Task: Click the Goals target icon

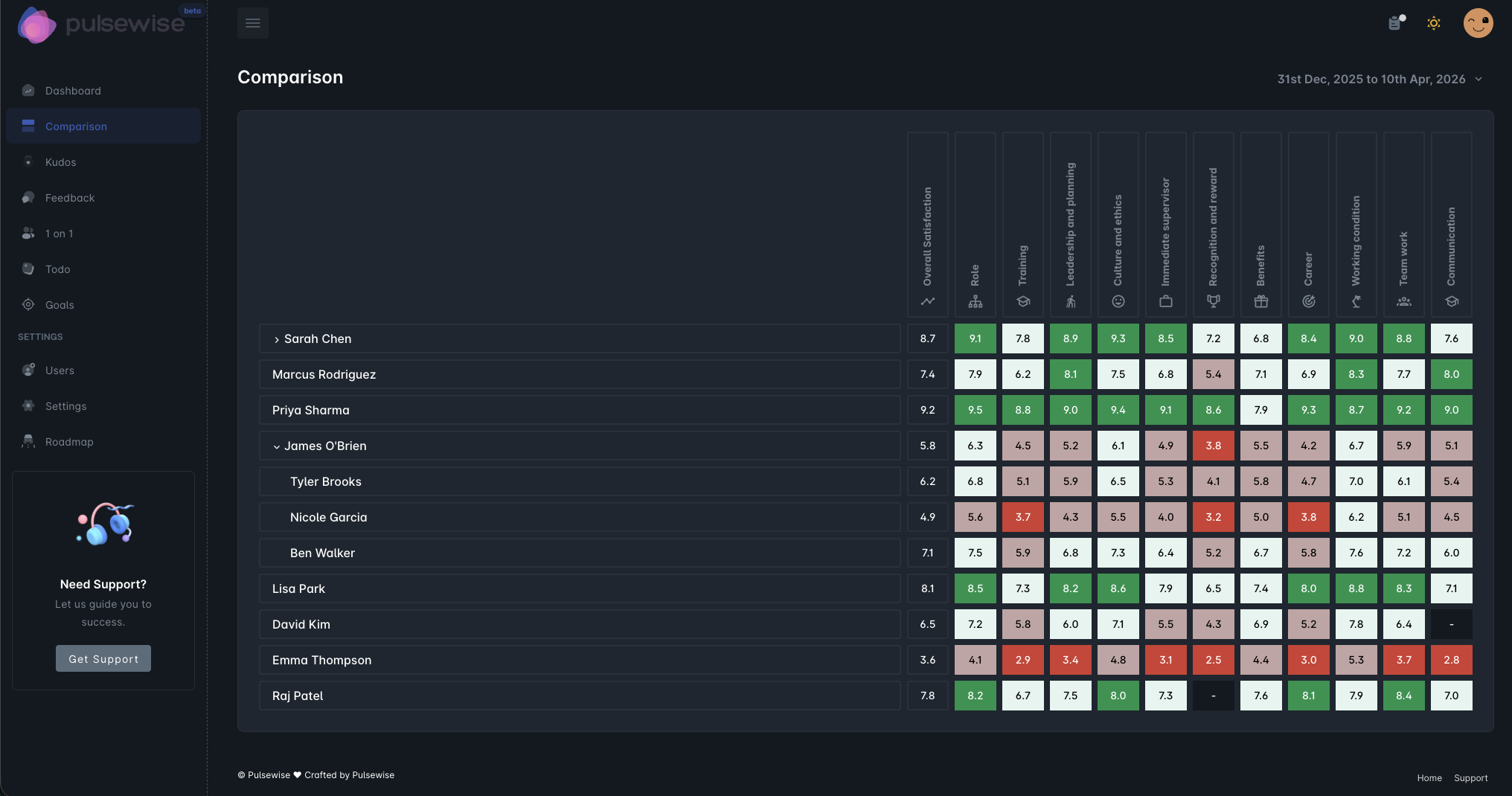Action: click(28, 304)
